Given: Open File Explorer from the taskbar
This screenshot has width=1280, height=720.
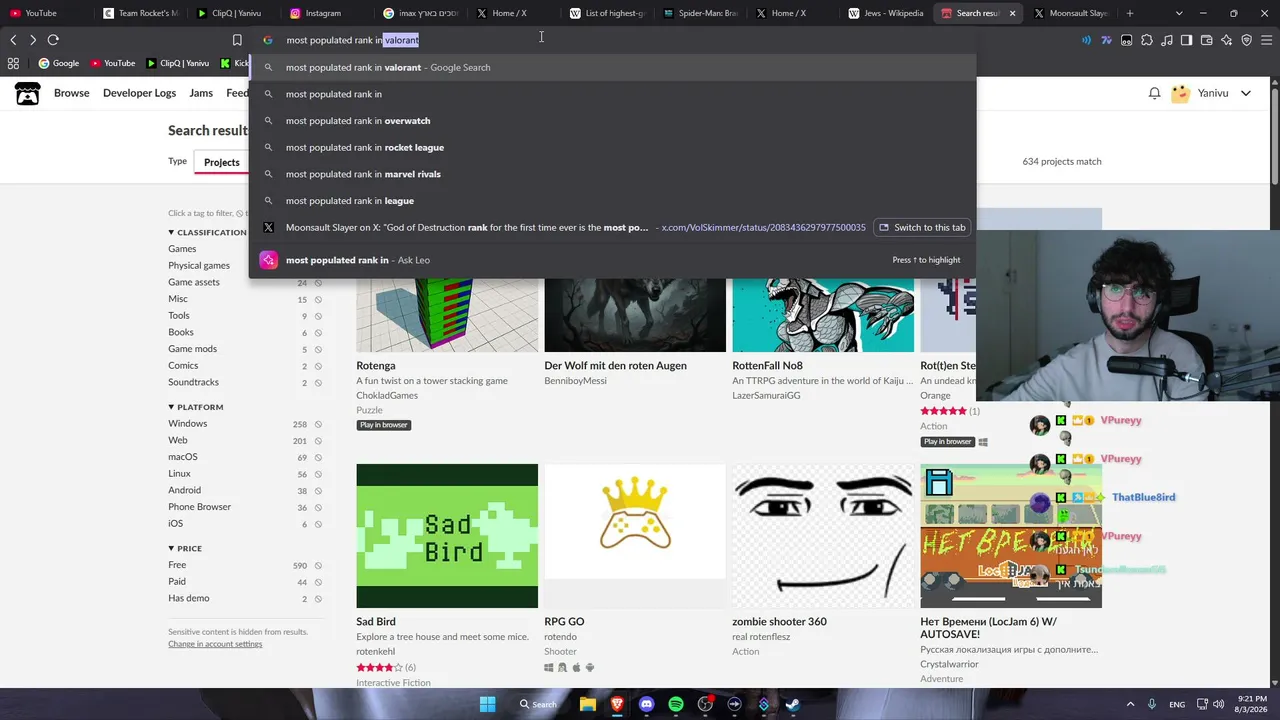Looking at the screenshot, I should coord(588,704).
